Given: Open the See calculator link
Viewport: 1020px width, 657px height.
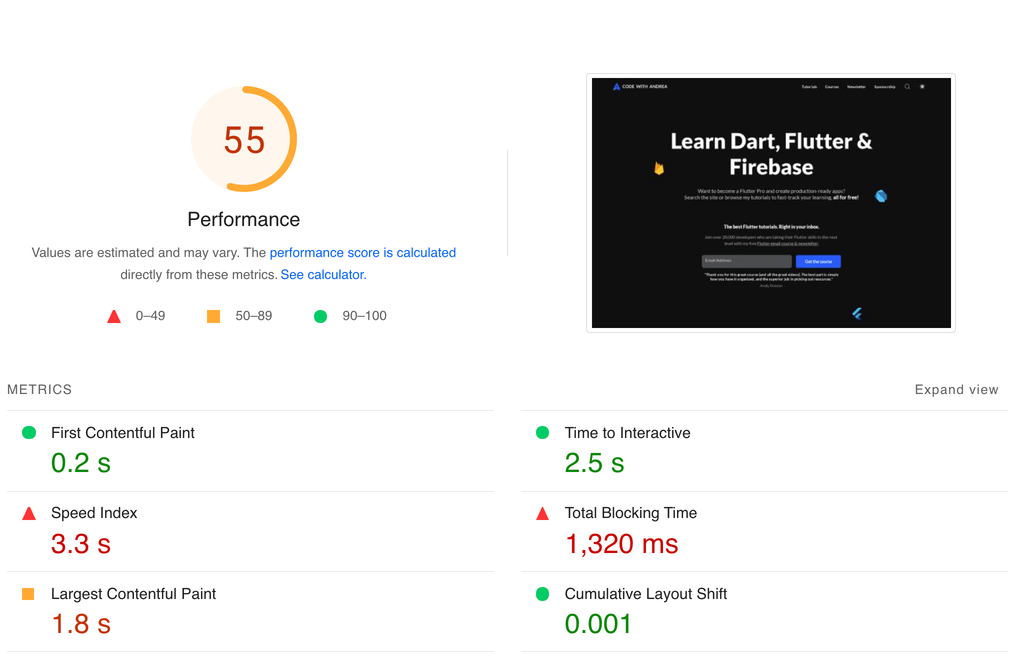Looking at the screenshot, I should [x=323, y=275].
